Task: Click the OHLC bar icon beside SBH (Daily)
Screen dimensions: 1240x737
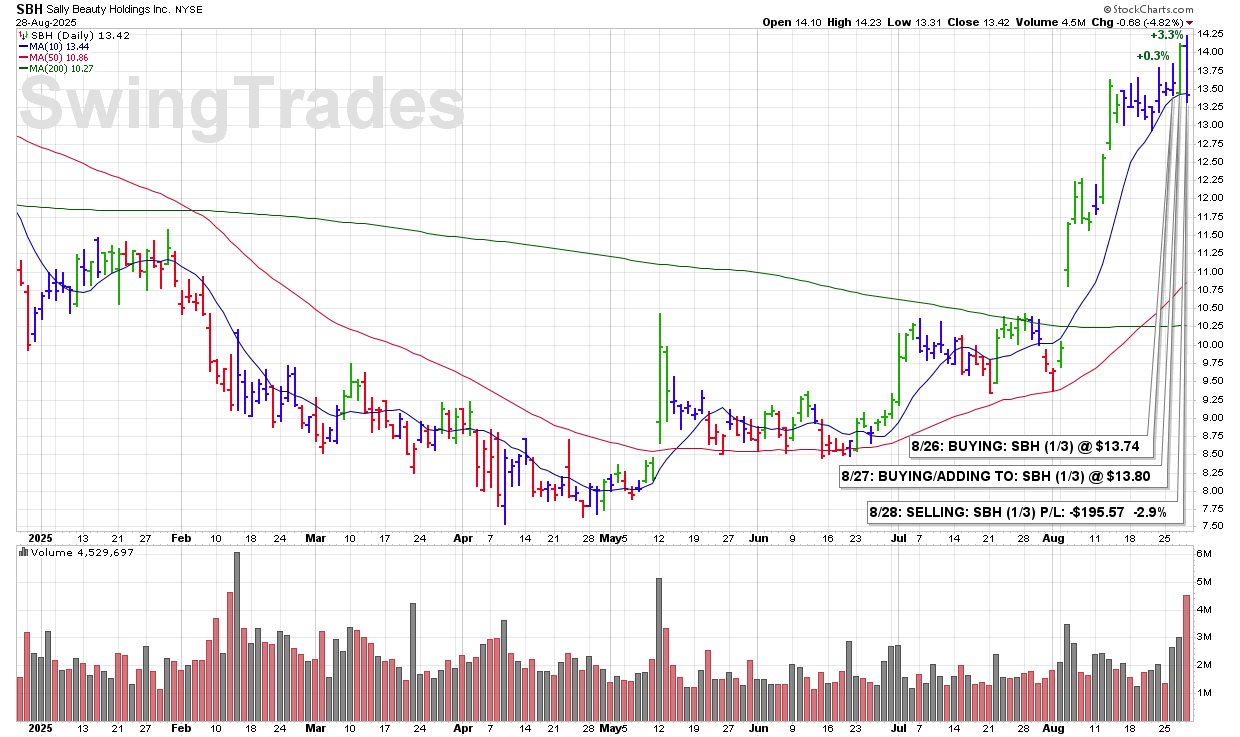Action: (x=22, y=36)
